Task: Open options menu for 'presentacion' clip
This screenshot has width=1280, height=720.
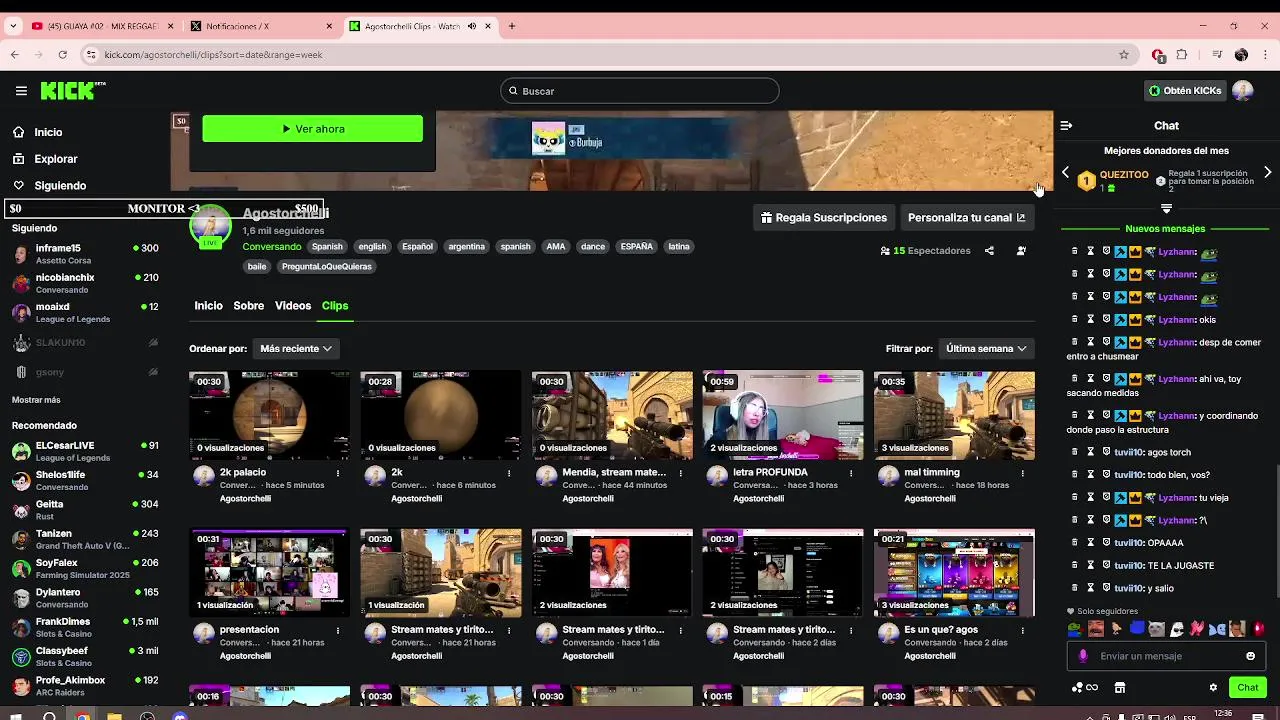Action: (338, 630)
